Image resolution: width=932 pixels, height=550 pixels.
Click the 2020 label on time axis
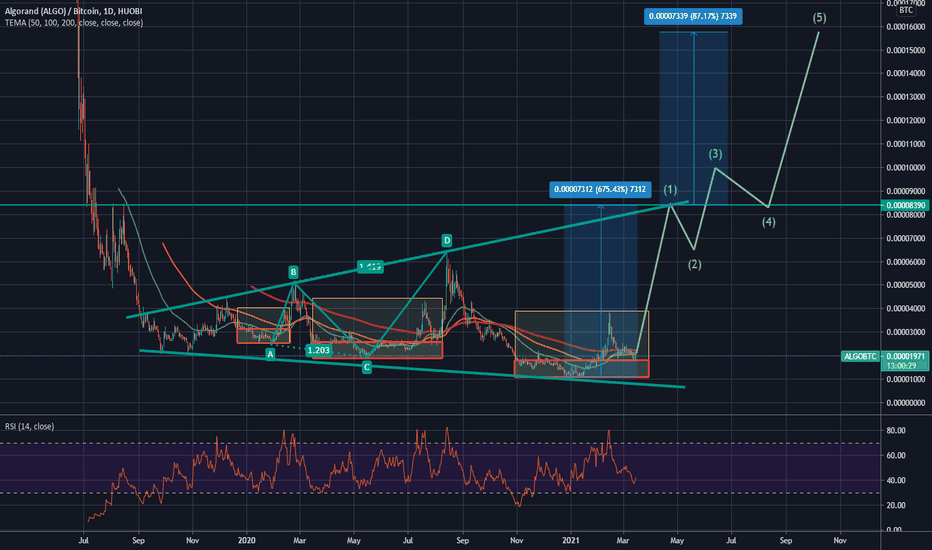(247, 540)
